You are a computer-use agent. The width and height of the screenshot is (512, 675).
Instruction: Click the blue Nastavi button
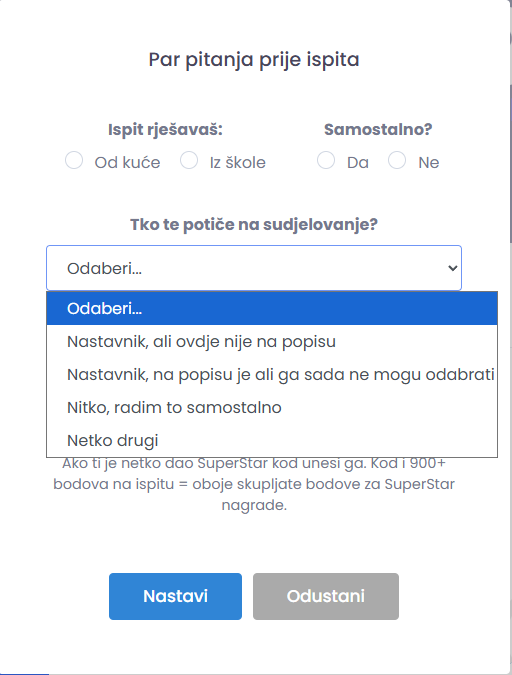coord(175,596)
